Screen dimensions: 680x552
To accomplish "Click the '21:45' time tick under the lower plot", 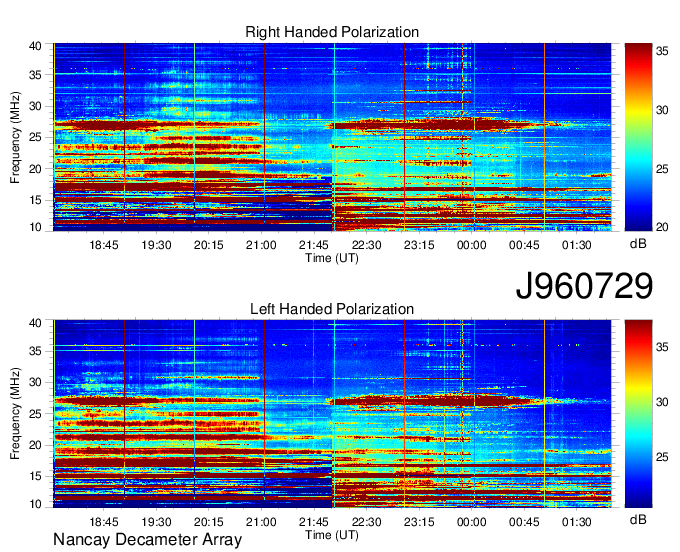I will pyautogui.click(x=314, y=522).
